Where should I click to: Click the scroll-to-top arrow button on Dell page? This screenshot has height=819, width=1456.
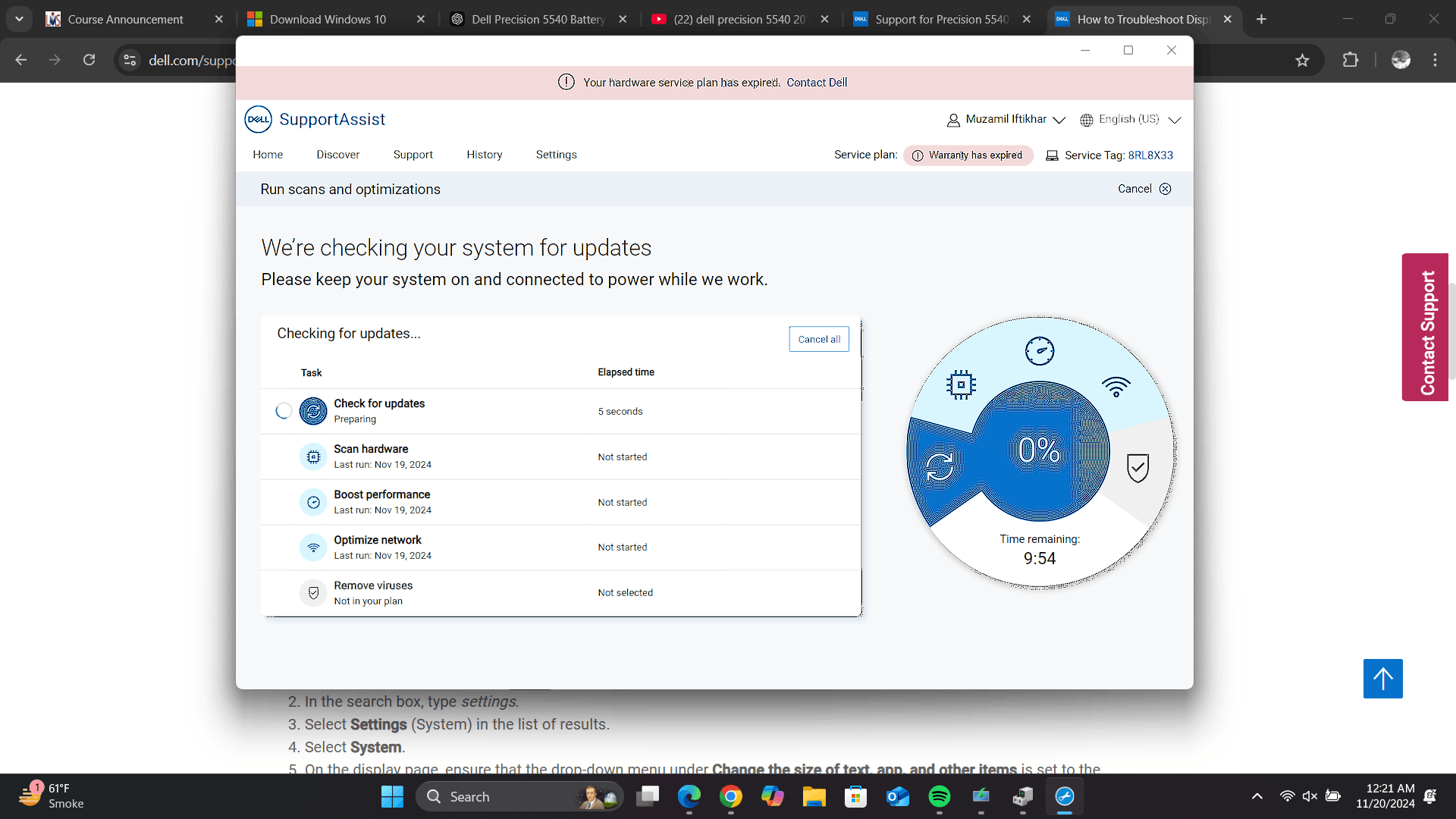point(1383,679)
